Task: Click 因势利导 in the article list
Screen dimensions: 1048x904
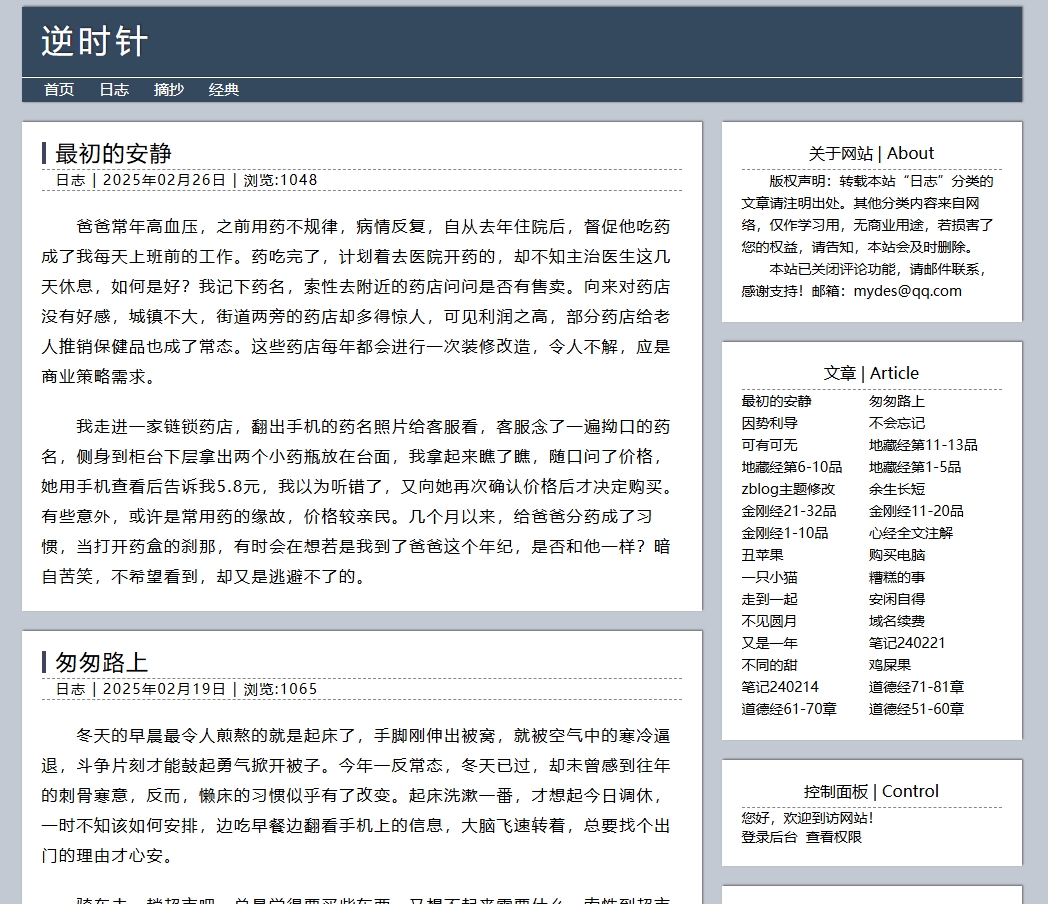Action: tap(769, 423)
